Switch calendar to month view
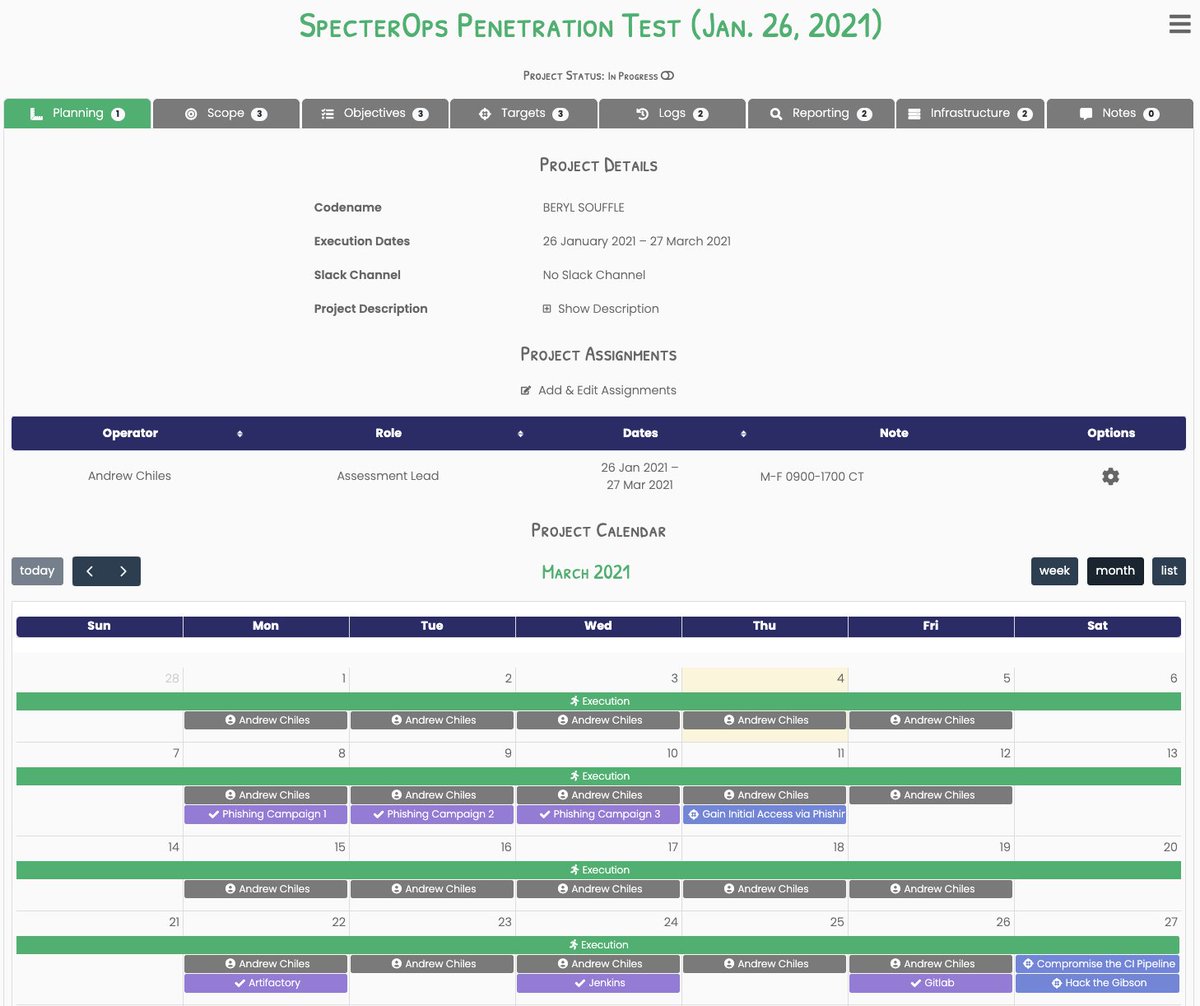1200x1006 pixels. point(1115,571)
